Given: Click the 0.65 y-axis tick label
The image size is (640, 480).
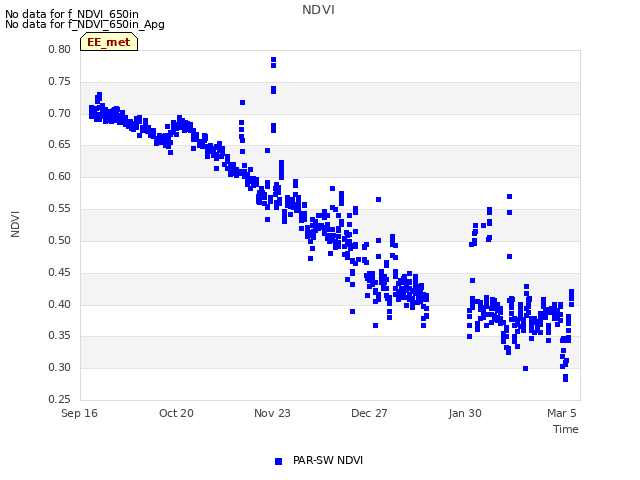Looking at the screenshot, I should click(59, 144).
